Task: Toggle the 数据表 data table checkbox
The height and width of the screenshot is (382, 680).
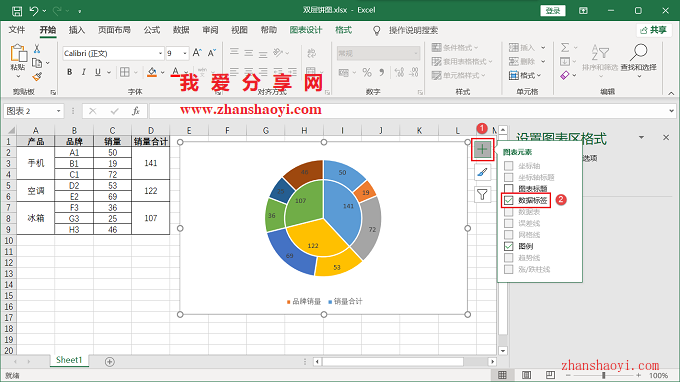Action: pos(509,212)
